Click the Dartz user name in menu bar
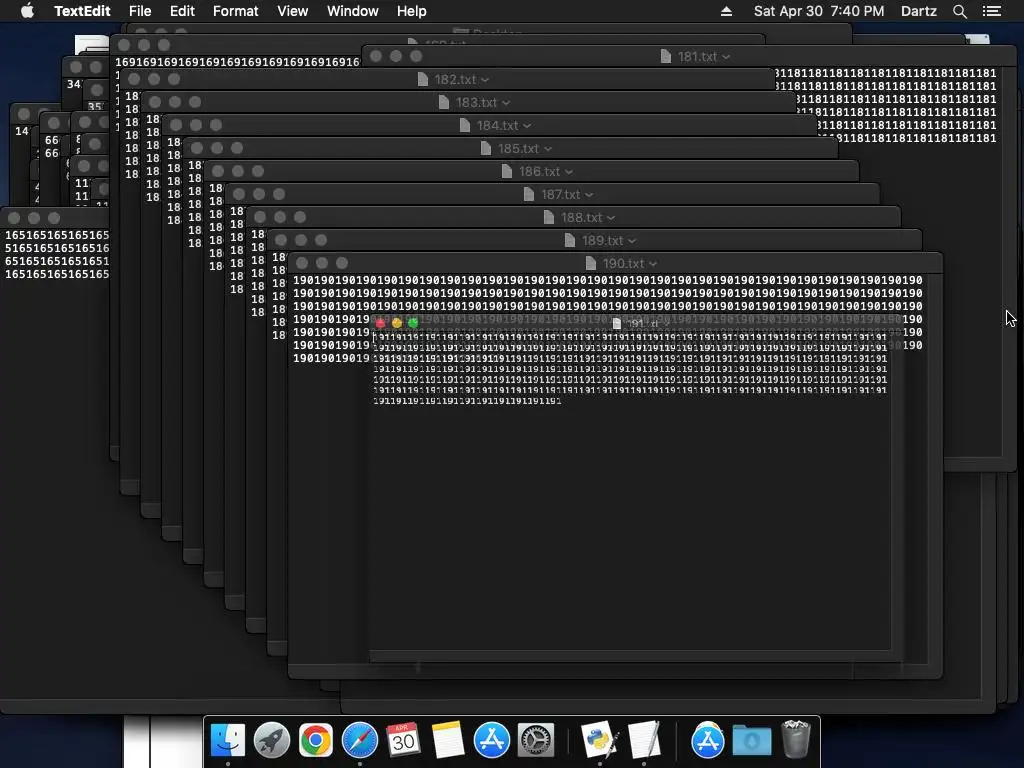The image size is (1024, 768). [x=919, y=11]
